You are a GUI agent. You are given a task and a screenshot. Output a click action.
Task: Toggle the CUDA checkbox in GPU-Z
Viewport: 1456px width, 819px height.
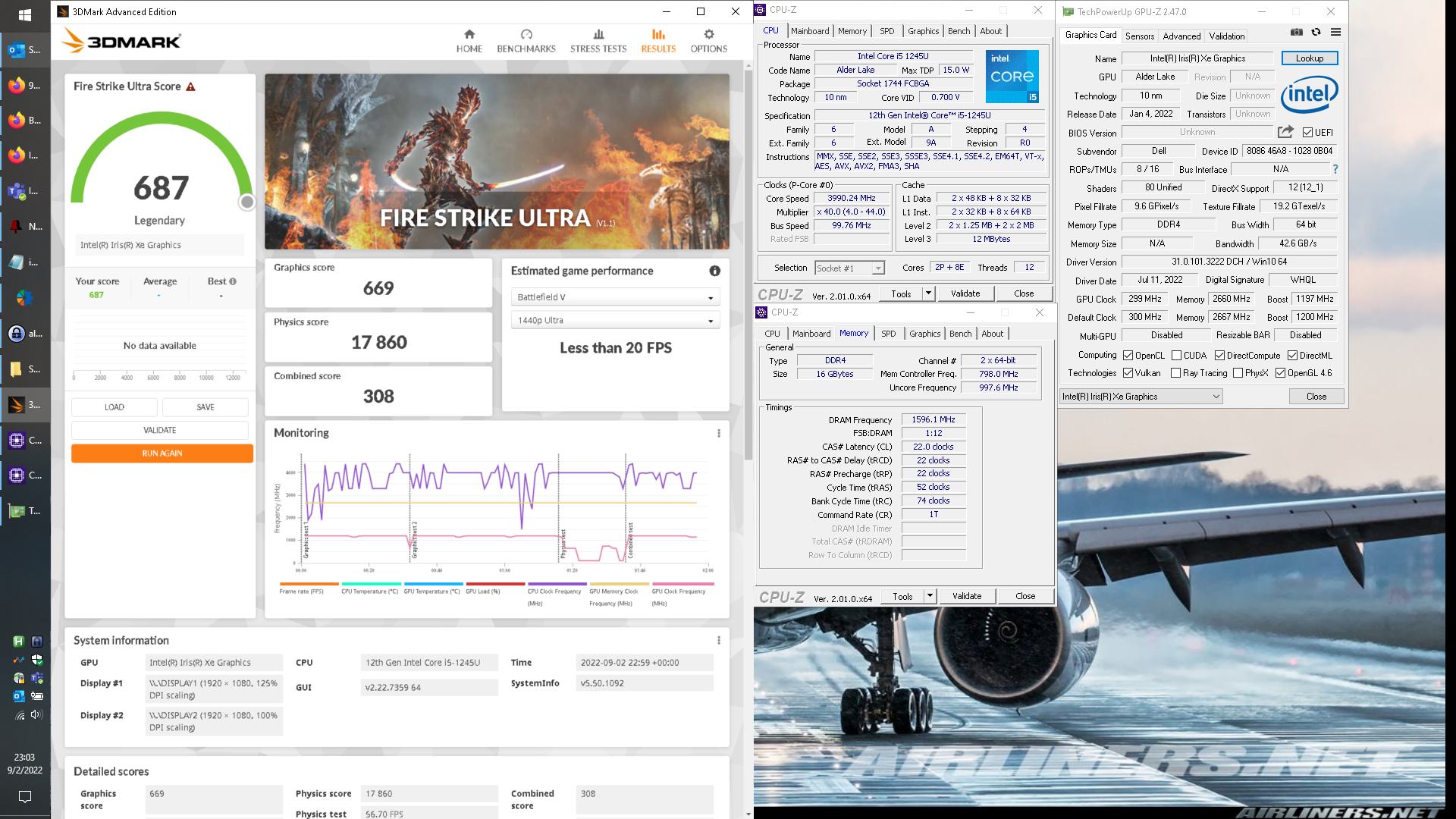[x=1176, y=356]
